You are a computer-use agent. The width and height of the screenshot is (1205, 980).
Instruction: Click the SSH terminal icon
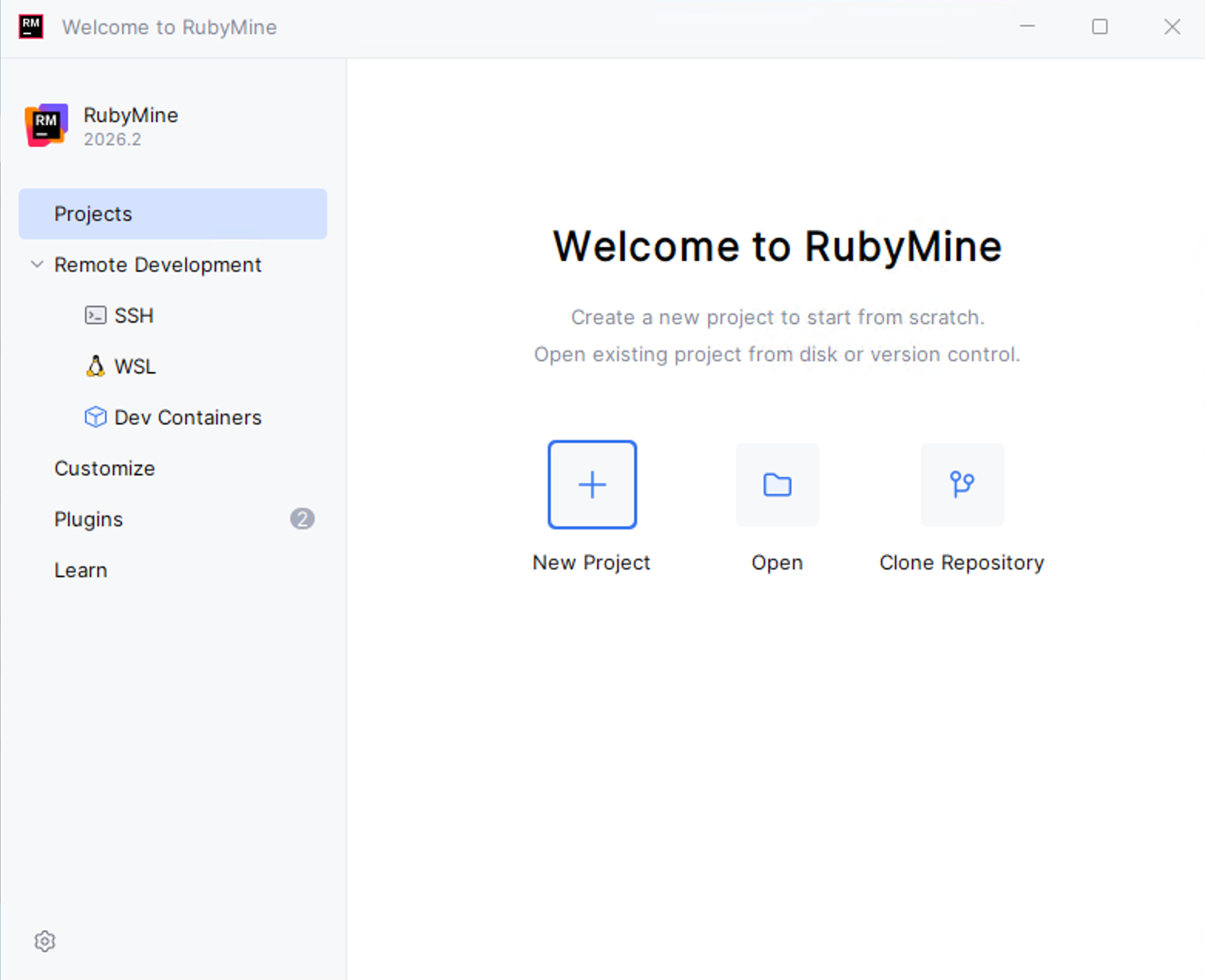pyautogui.click(x=96, y=315)
